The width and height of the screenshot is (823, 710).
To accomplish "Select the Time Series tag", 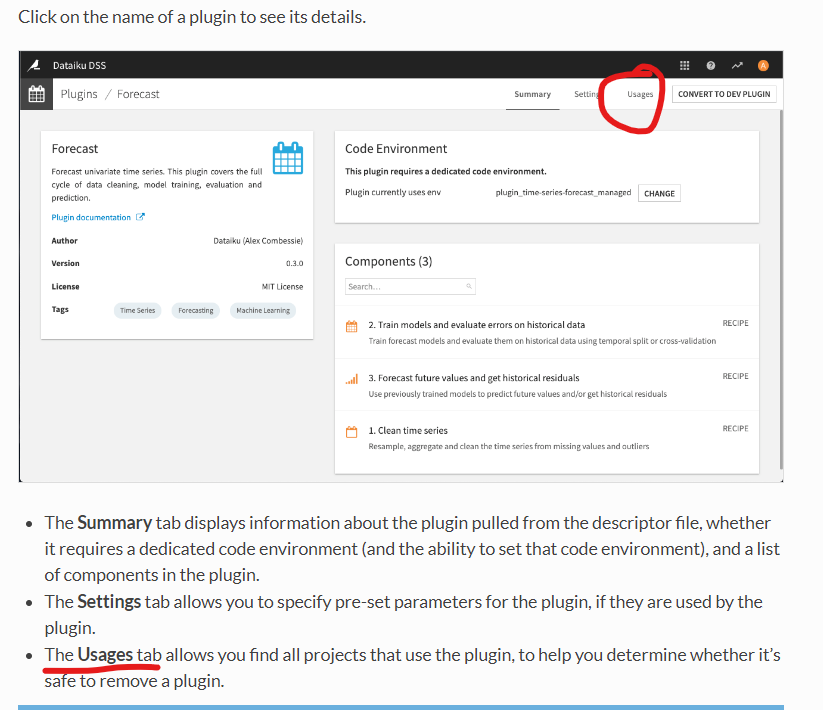I will [138, 310].
